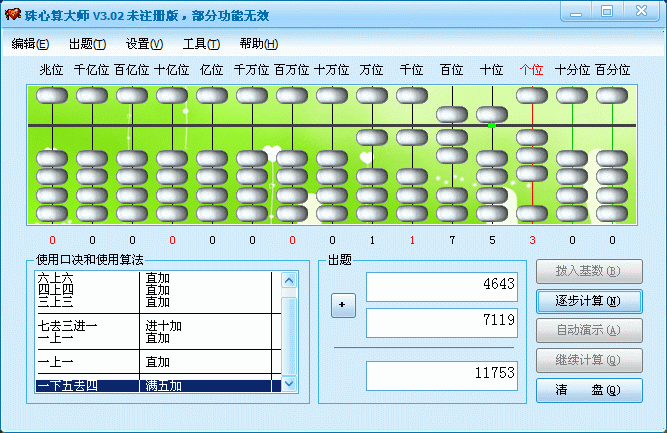This screenshot has height=433, width=667.
Task: Click the raised lower bead on 万位 rod
Action: [372, 137]
